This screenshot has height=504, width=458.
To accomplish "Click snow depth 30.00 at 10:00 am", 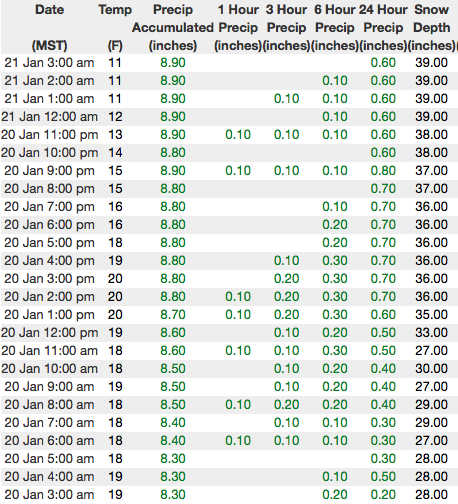I will [431, 369].
